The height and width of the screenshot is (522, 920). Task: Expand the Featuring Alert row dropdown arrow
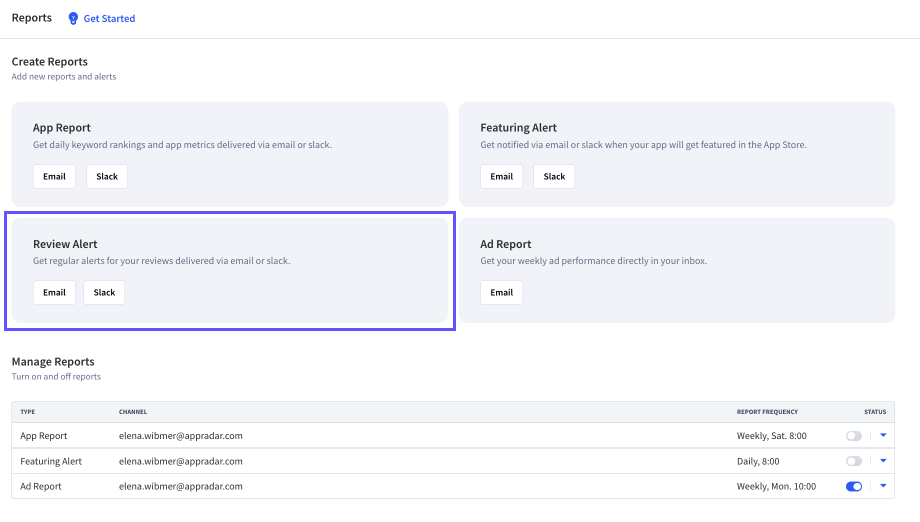(883, 460)
